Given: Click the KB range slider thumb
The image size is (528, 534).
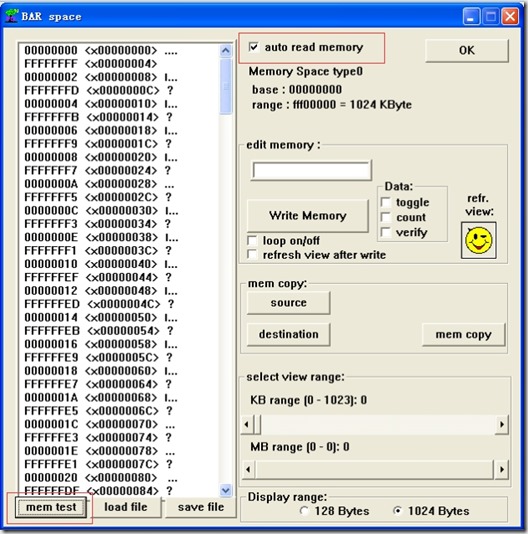Looking at the screenshot, I should click(x=257, y=424).
